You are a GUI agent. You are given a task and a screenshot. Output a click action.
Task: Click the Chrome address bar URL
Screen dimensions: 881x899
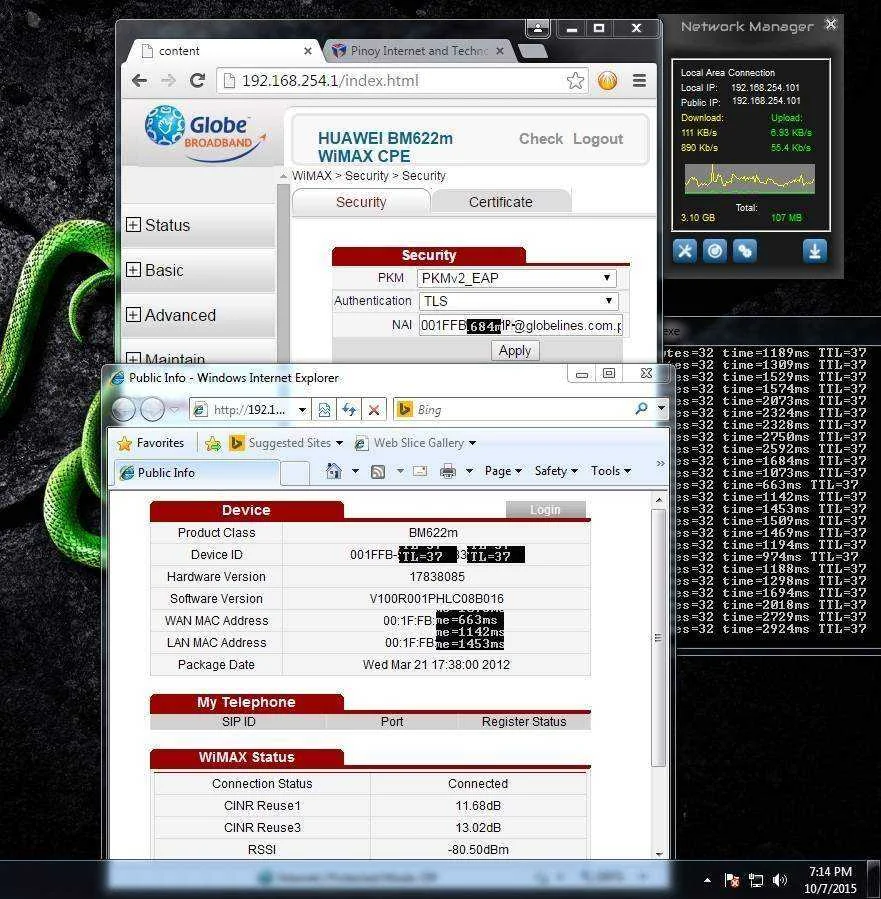(330, 81)
